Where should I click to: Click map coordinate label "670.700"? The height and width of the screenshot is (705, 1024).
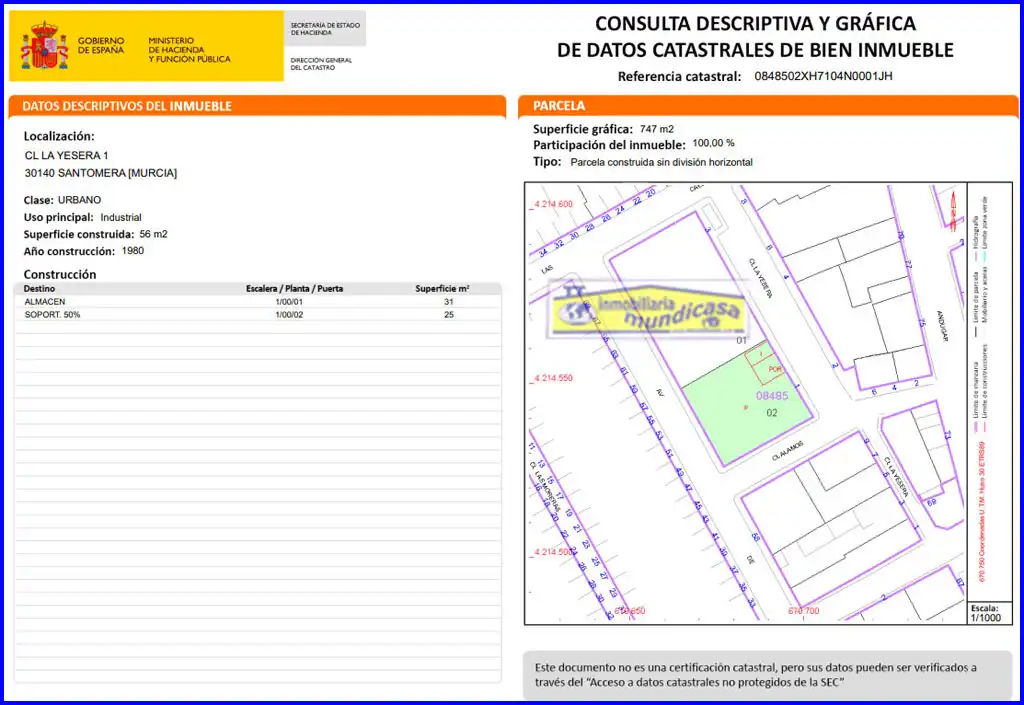[x=803, y=611]
